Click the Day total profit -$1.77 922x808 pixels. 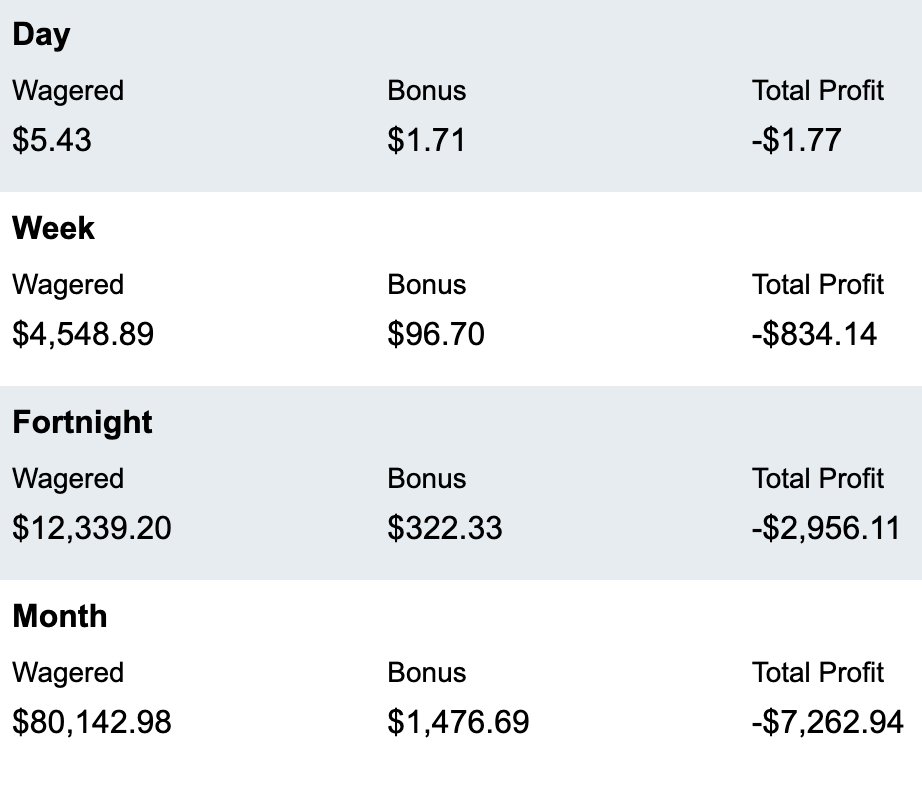tap(796, 140)
